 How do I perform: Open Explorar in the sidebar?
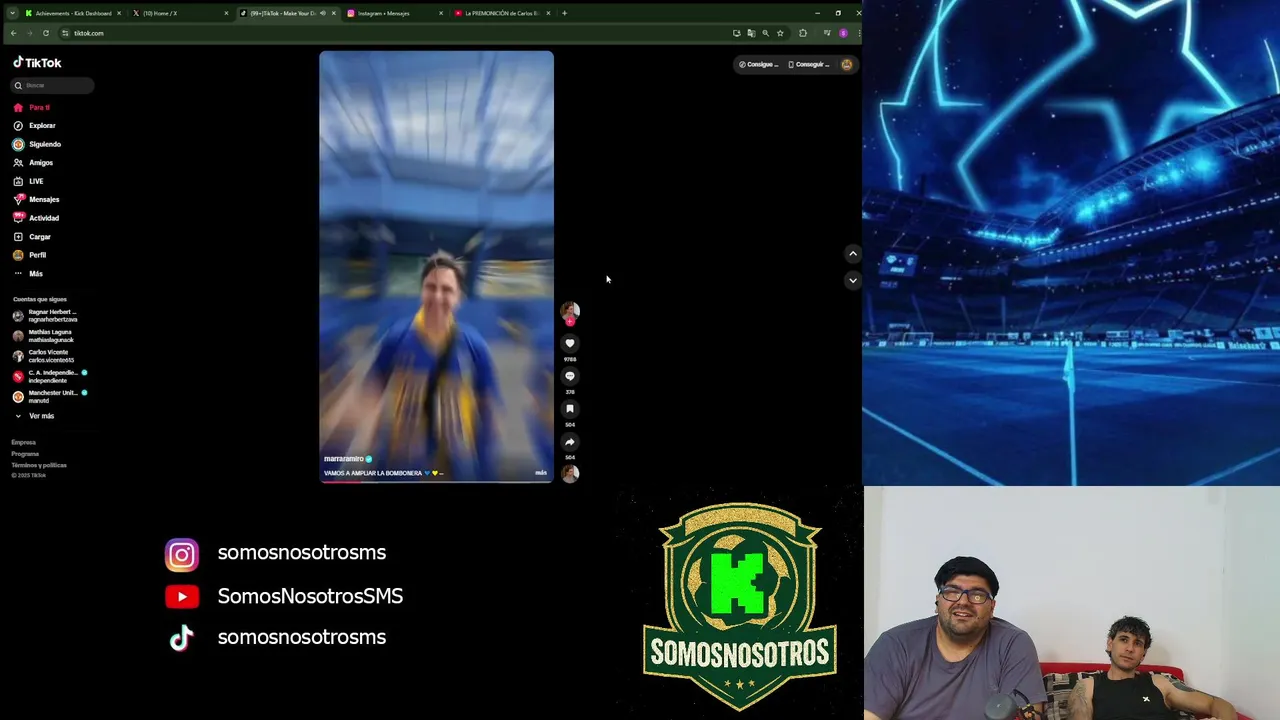(x=34, y=126)
